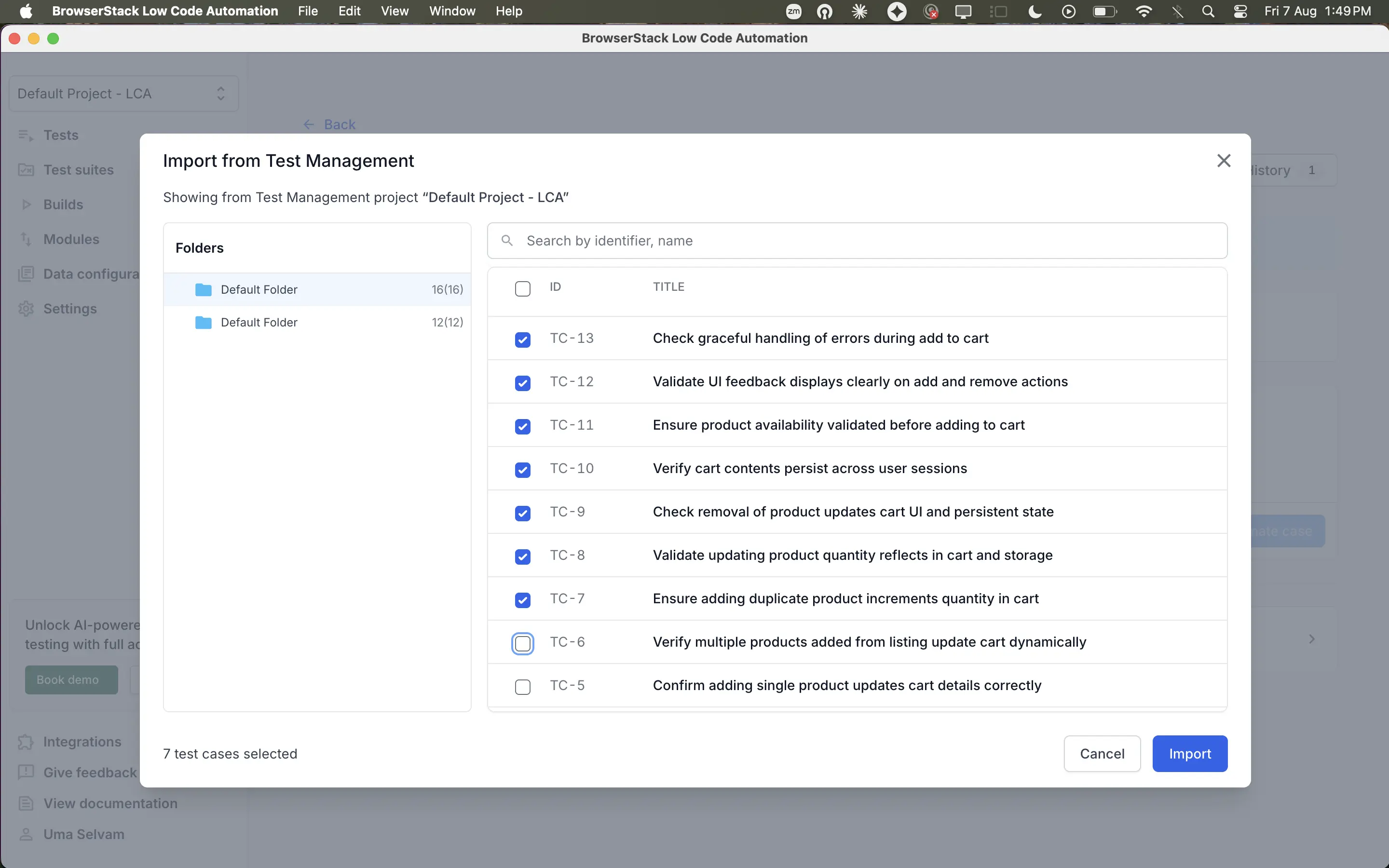Click the Give feedback icon
The width and height of the screenshot is (1389, 868).
coord(26,773)
